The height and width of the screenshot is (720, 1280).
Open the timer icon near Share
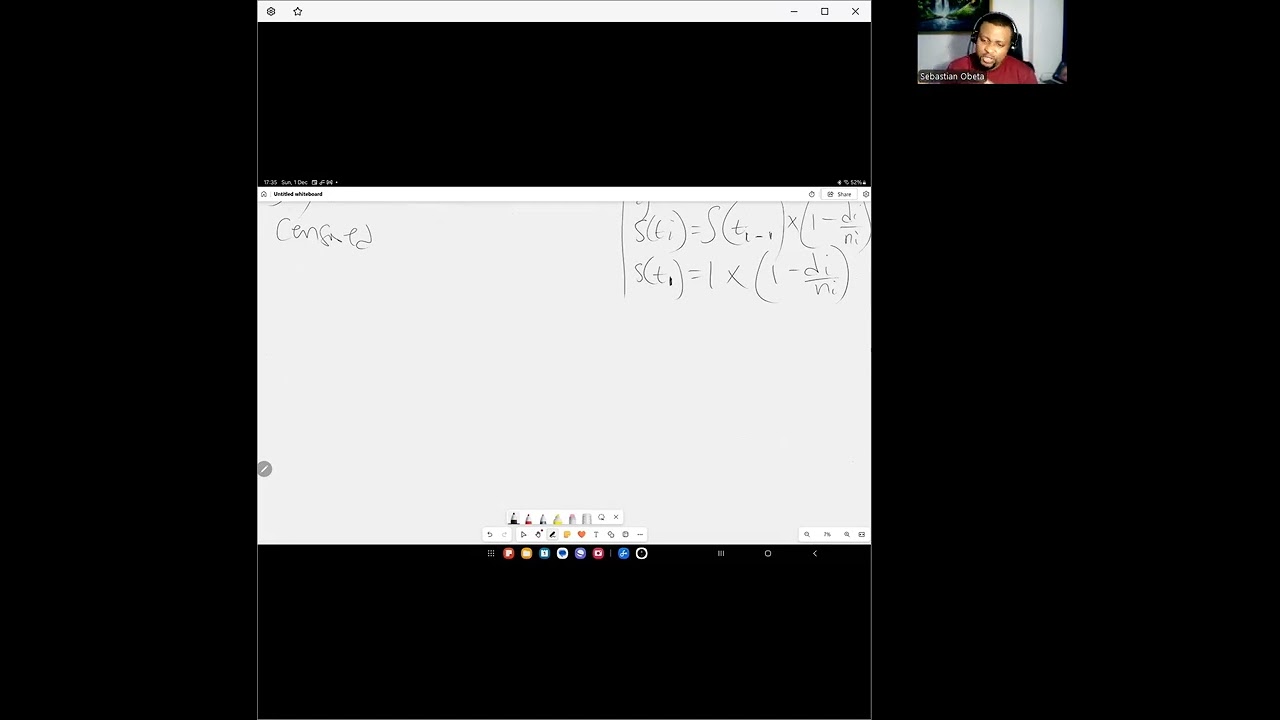pos(811,194)
